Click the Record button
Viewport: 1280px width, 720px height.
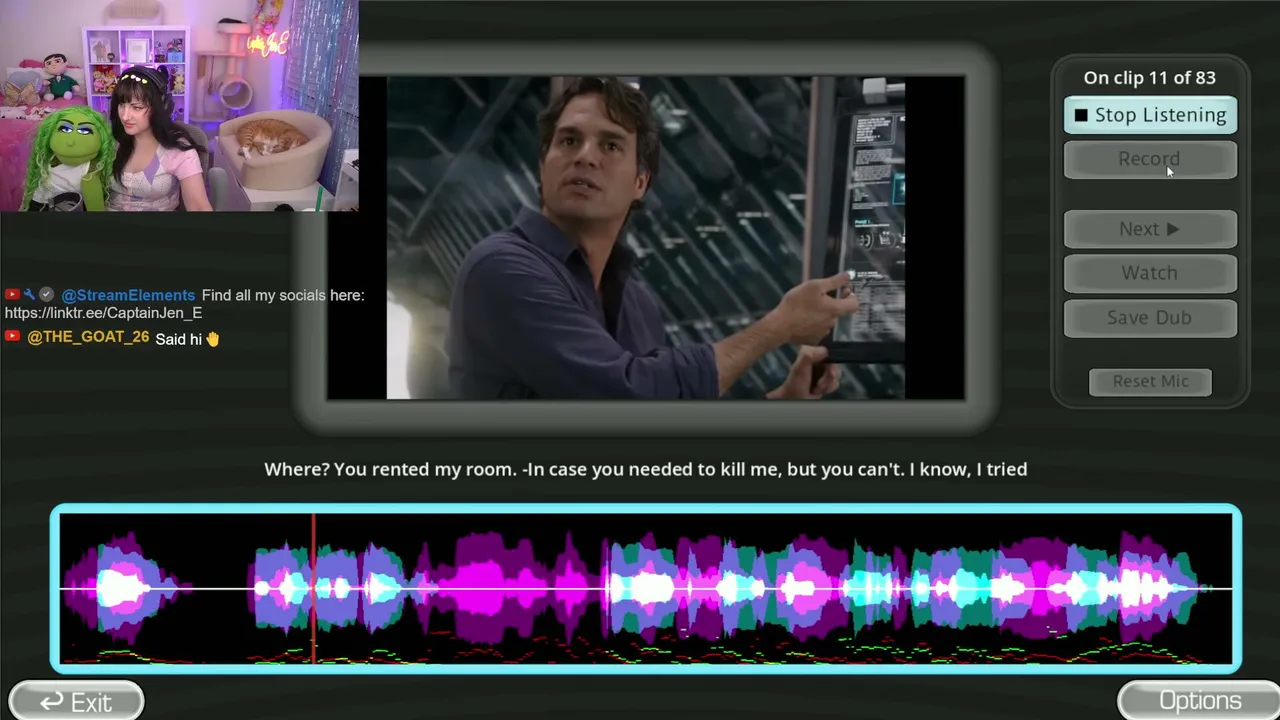(1150, 159)
